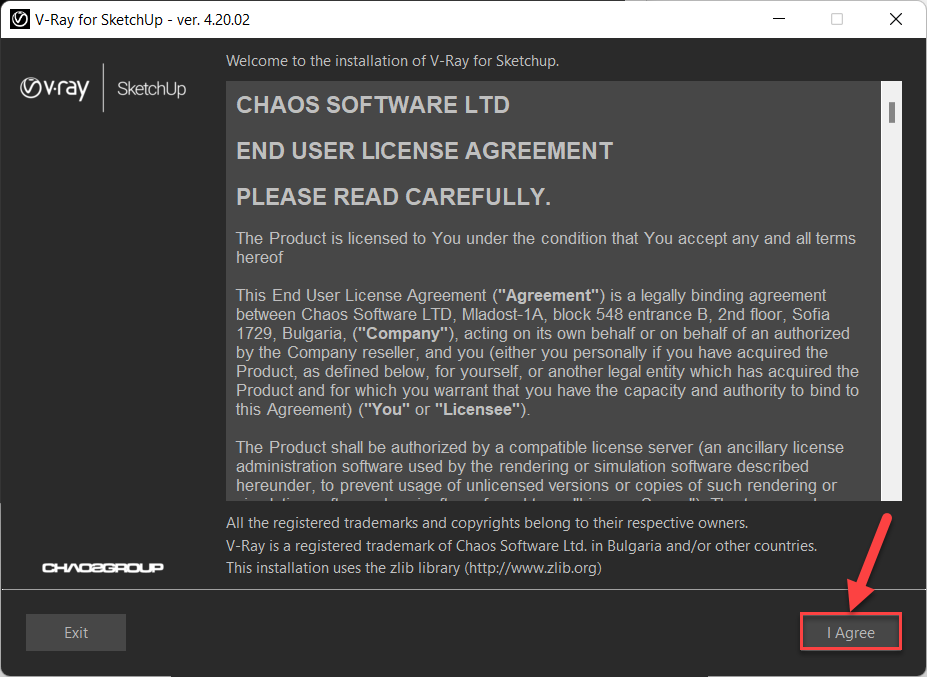Click the zlib library notice text
Viewport: 927px width, 677px height.
(x=413, y=568)
